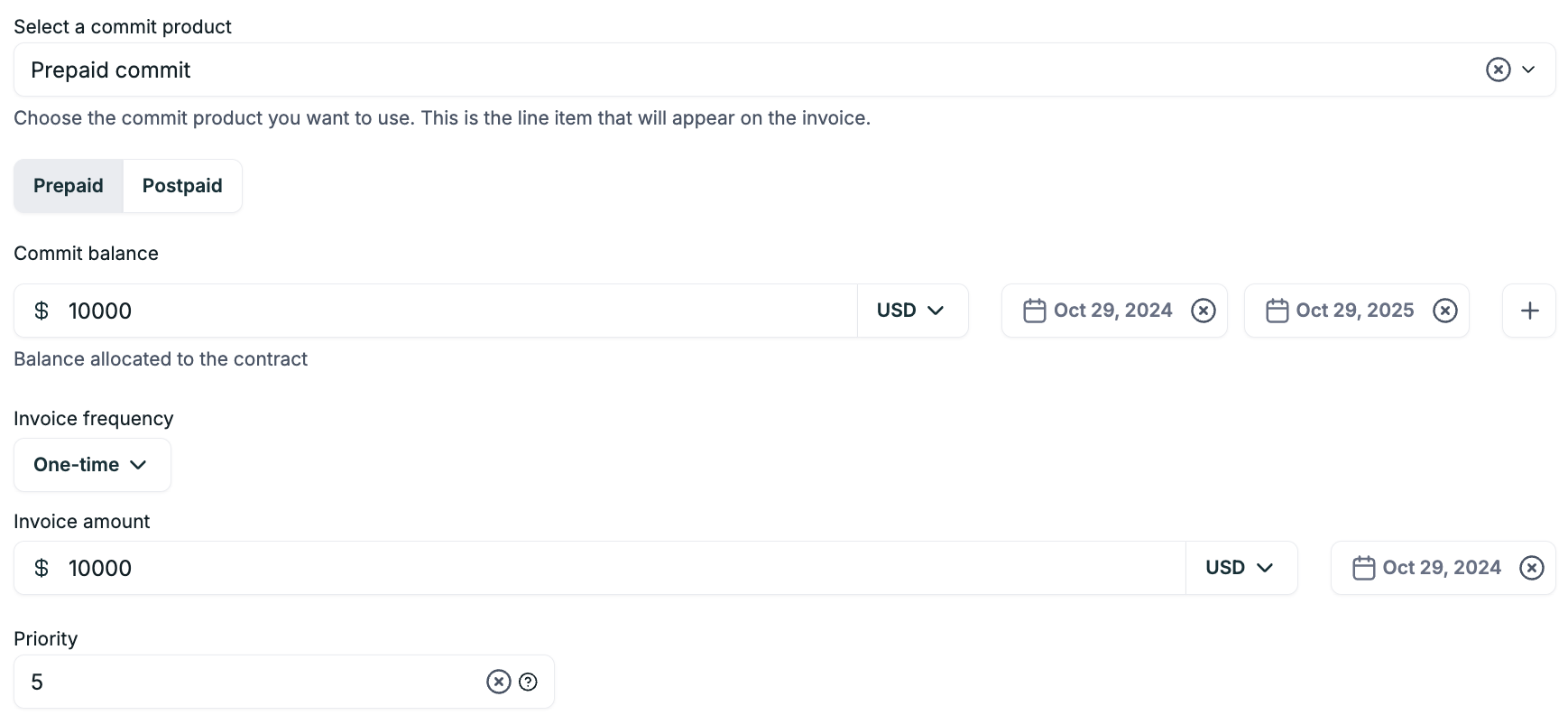
Task: Open the One-time invoice frequency dropdown
Action: point(91,465)
